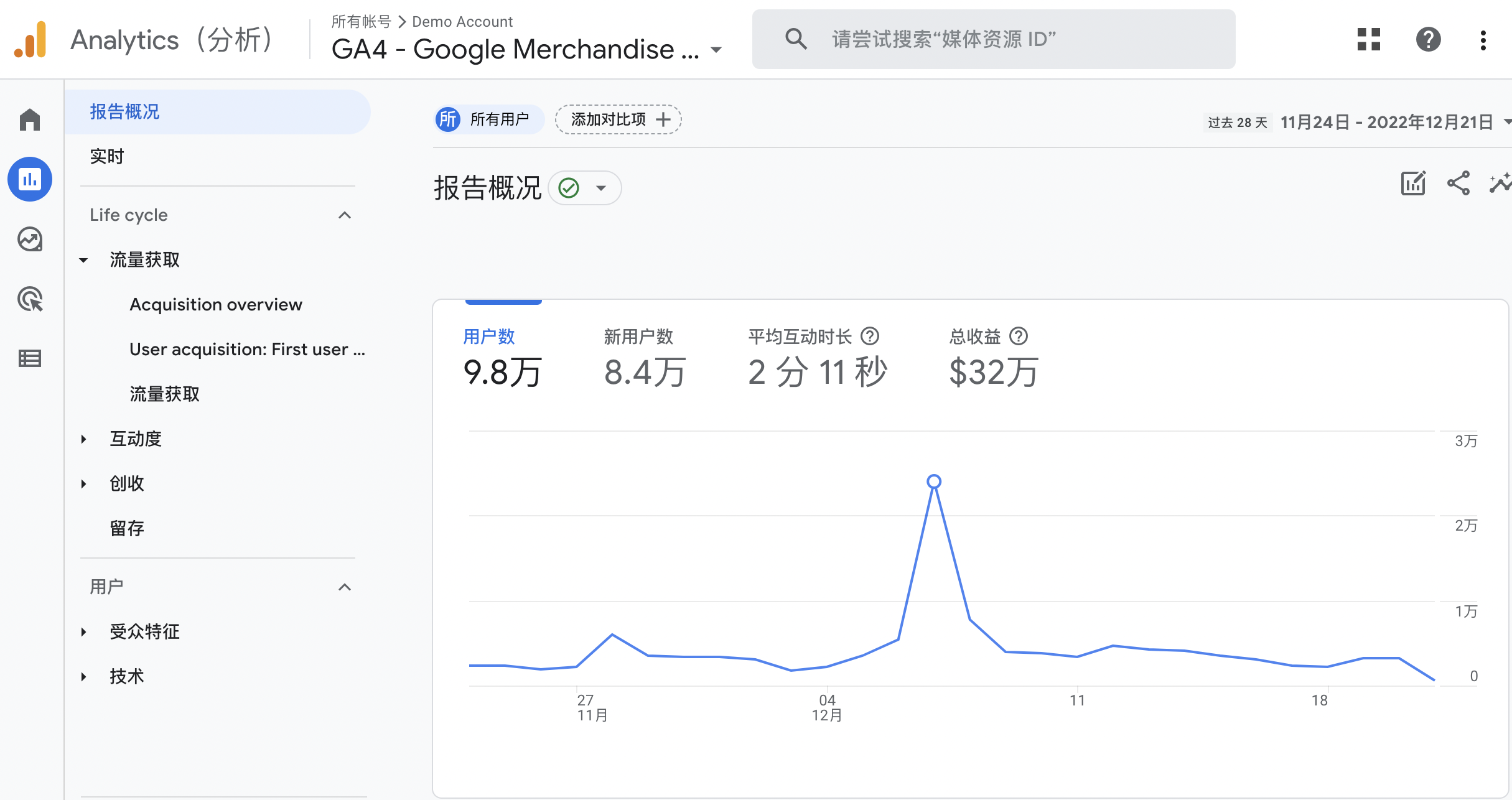Open the Acquisition overview report link
1512x800 pixels.
click(x=215, y=305)
